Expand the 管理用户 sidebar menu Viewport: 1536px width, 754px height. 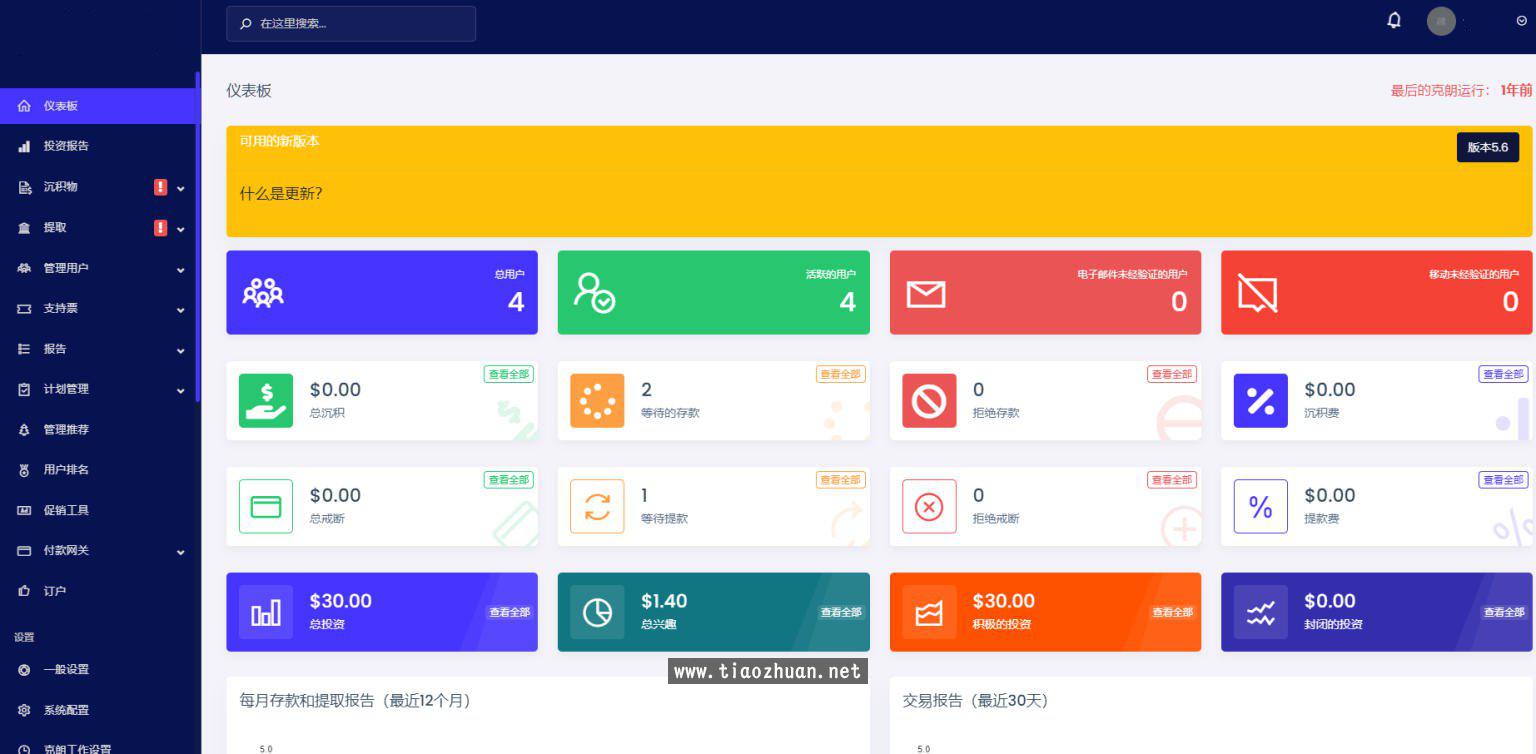(x=181, y=269)
